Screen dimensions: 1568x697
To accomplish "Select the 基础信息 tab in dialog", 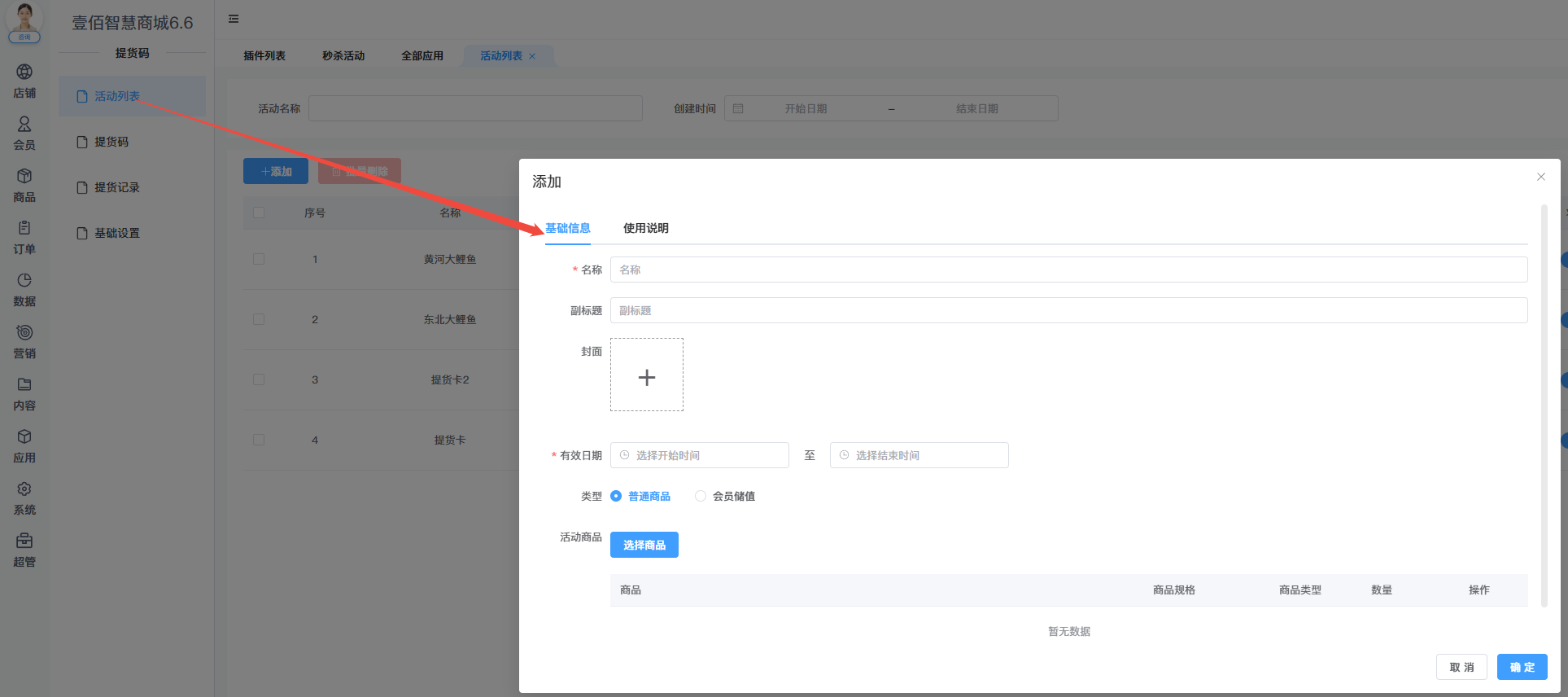I will [x=568, y=228].
